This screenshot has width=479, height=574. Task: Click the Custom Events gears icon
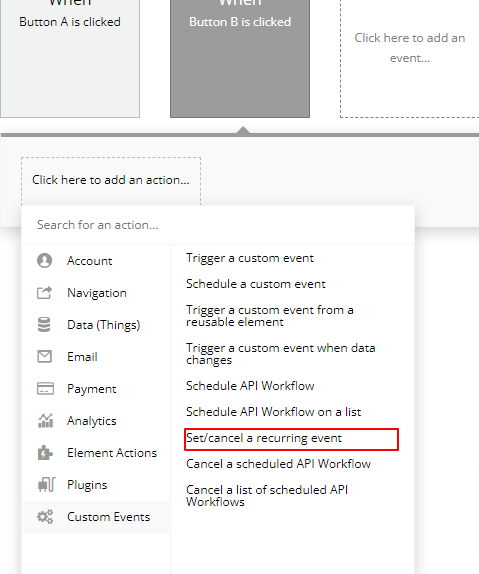(x=45, y=517)
